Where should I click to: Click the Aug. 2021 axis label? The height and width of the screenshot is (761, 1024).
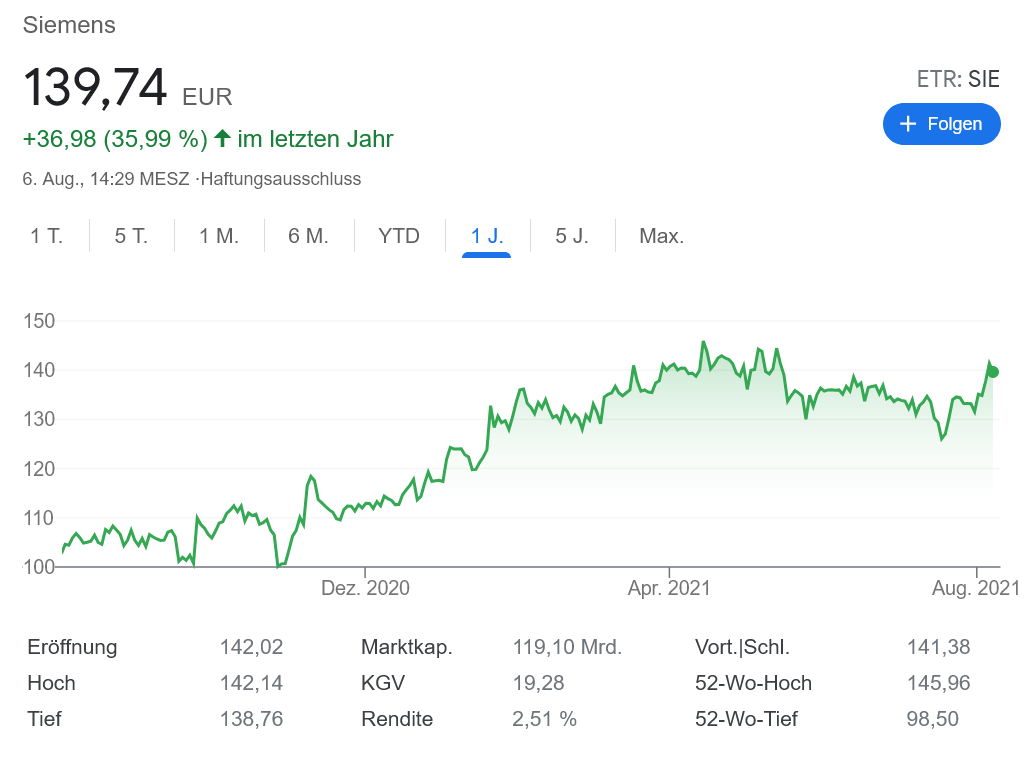coord(976,588)
